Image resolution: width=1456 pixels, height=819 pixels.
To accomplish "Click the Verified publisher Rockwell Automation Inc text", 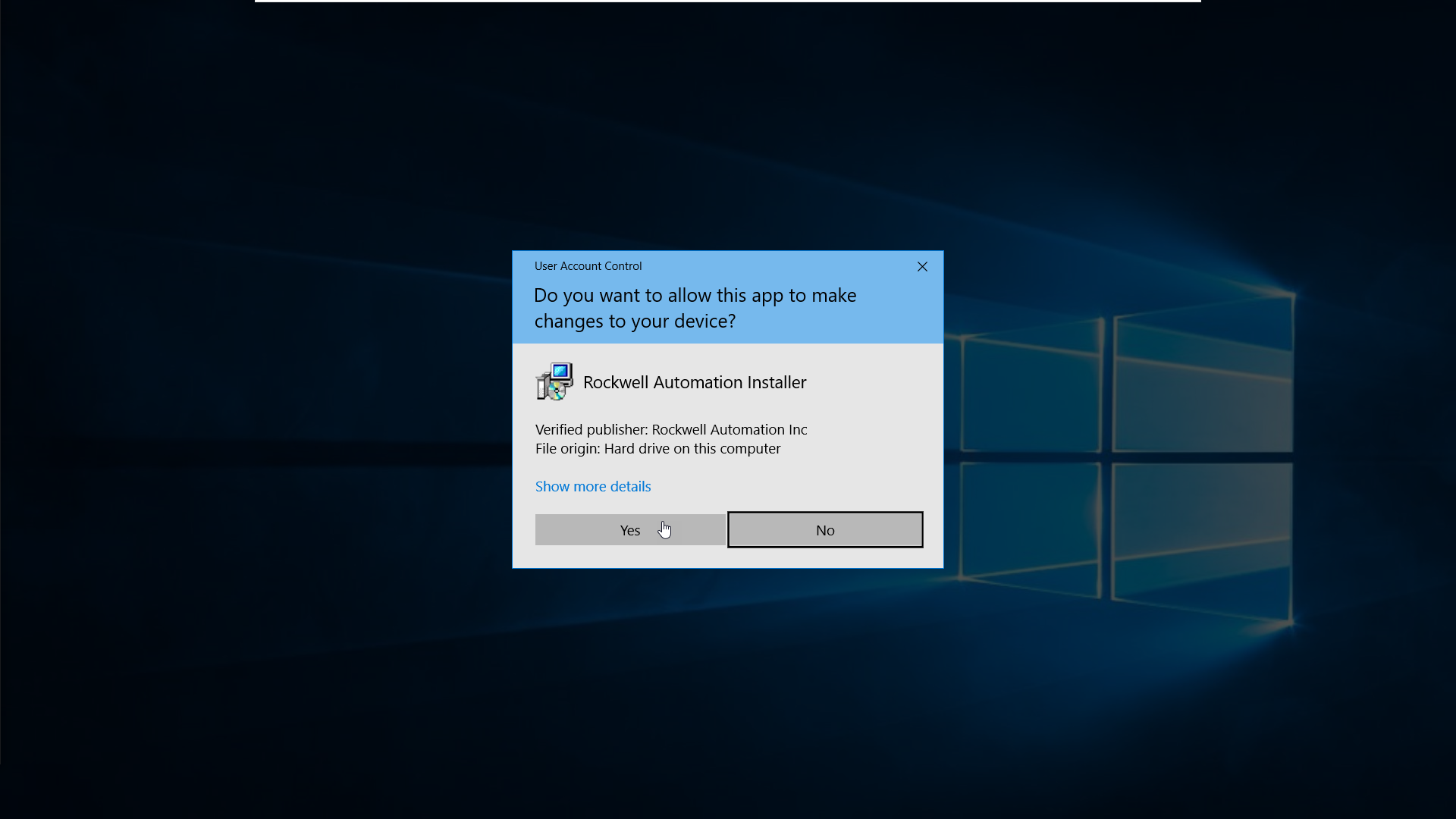I will pyautogui.click(x=670, y=429).
